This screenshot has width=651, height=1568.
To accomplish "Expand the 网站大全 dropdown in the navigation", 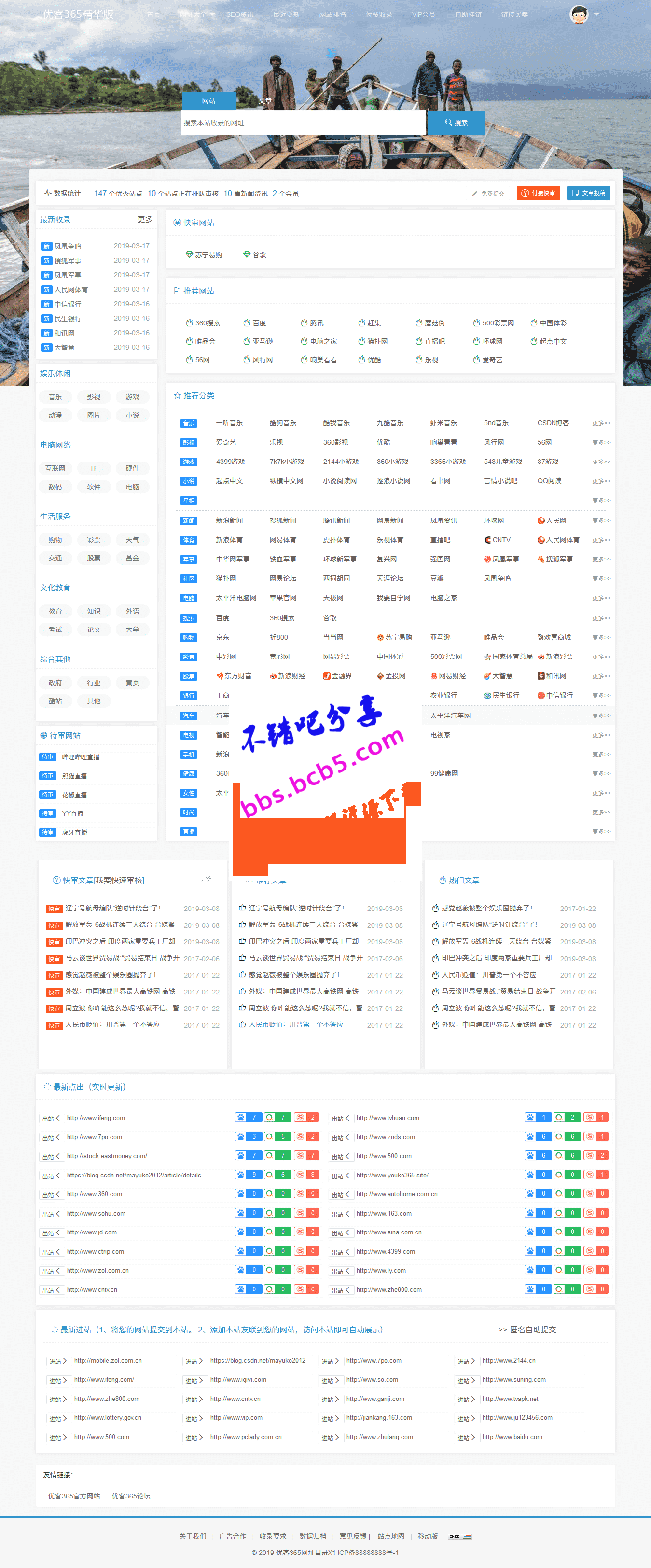I will click(x=198, y=14).
